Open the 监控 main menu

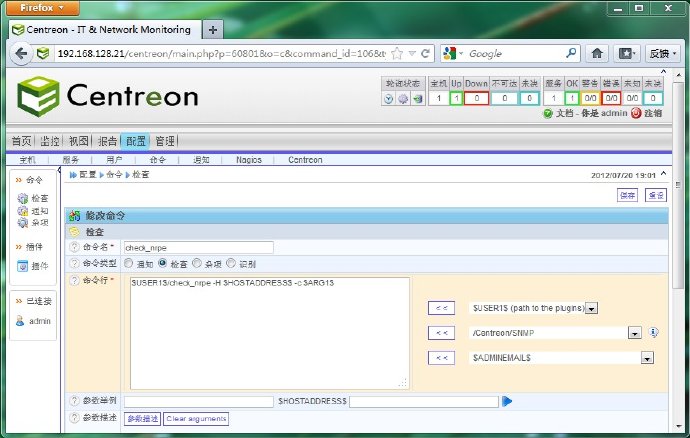click(x=50, y=141)
